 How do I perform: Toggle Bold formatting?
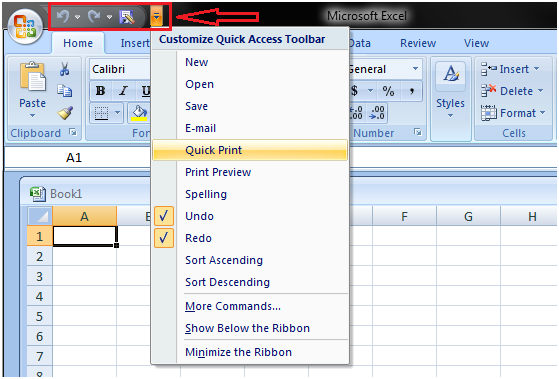pos(101,91)
